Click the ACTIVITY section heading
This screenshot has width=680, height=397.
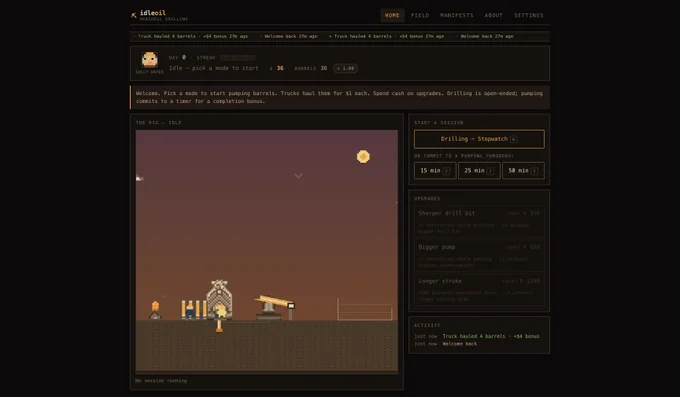[427, 325]
